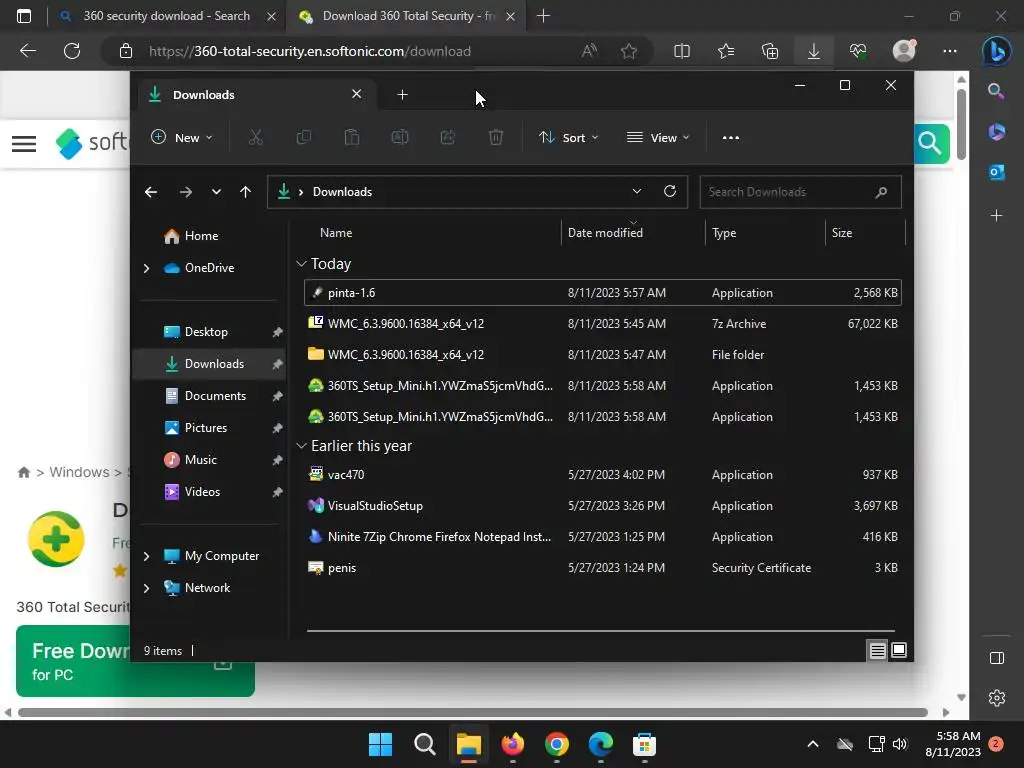The image size is (1024, 768).
Task: Expand My Computer tree node
Action: tap(146, 556)
